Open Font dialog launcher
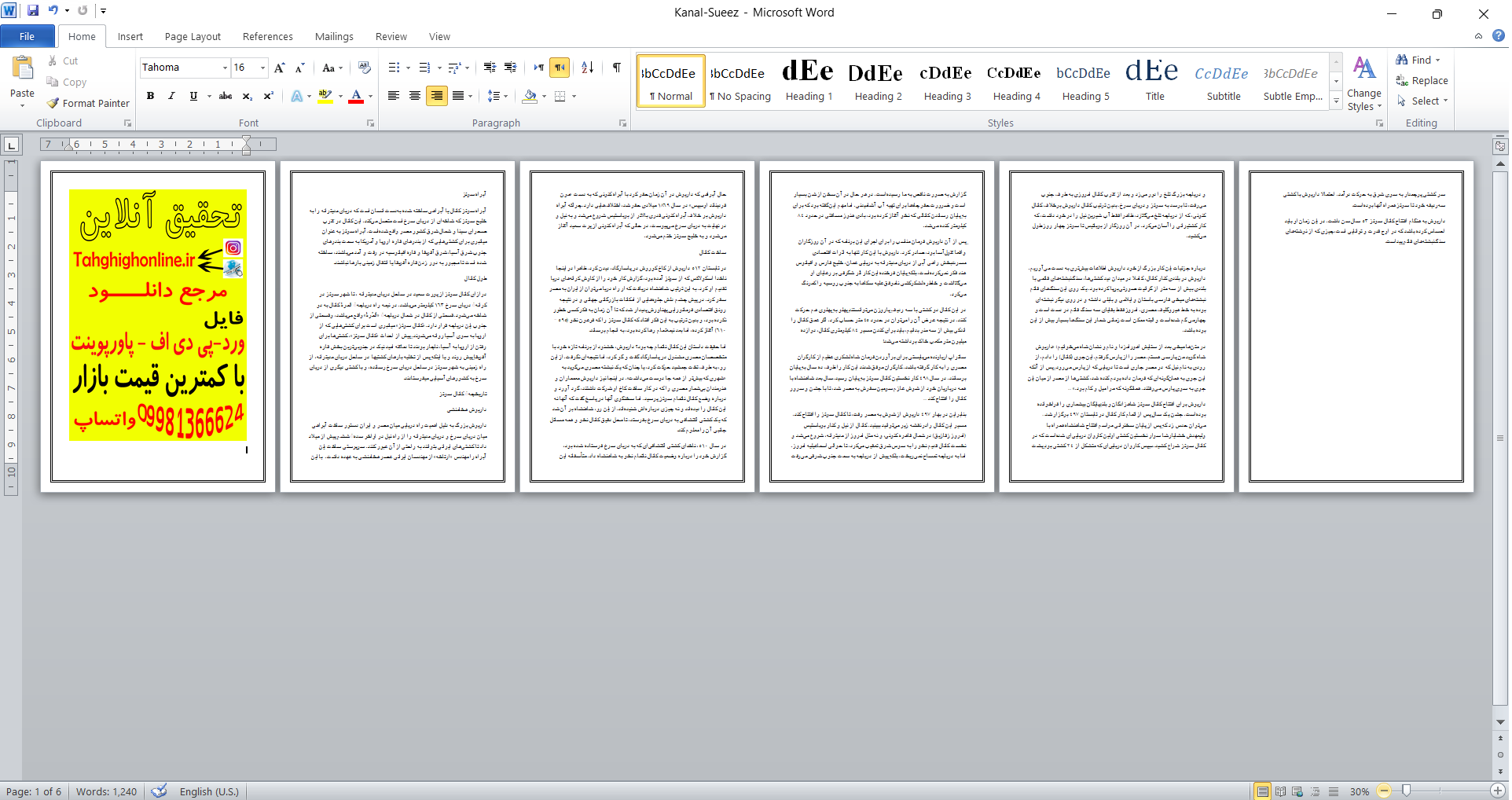This screenshot has height=800, width=1512. 371,123
